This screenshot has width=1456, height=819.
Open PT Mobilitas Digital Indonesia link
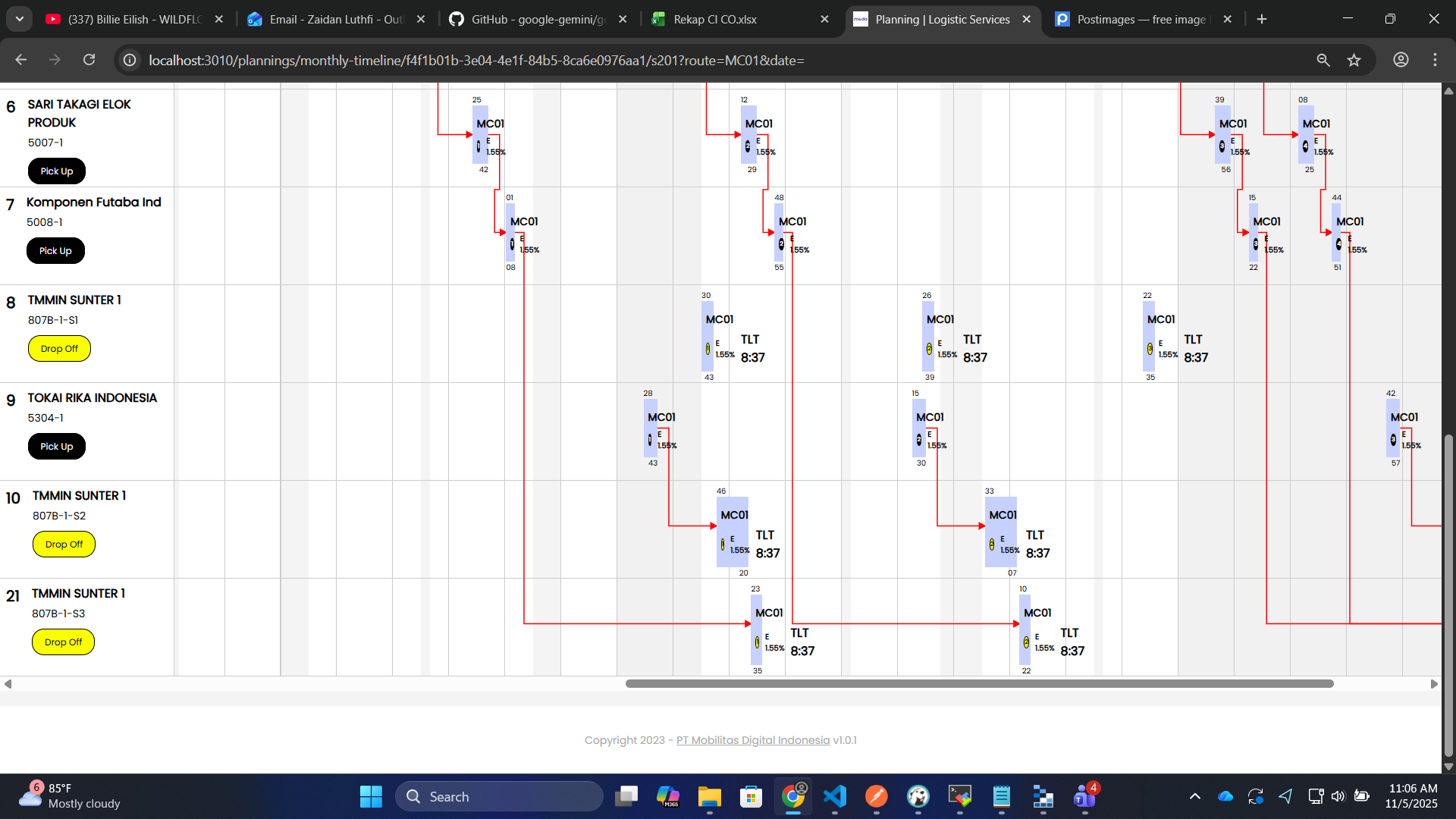[x=752, y=740]
